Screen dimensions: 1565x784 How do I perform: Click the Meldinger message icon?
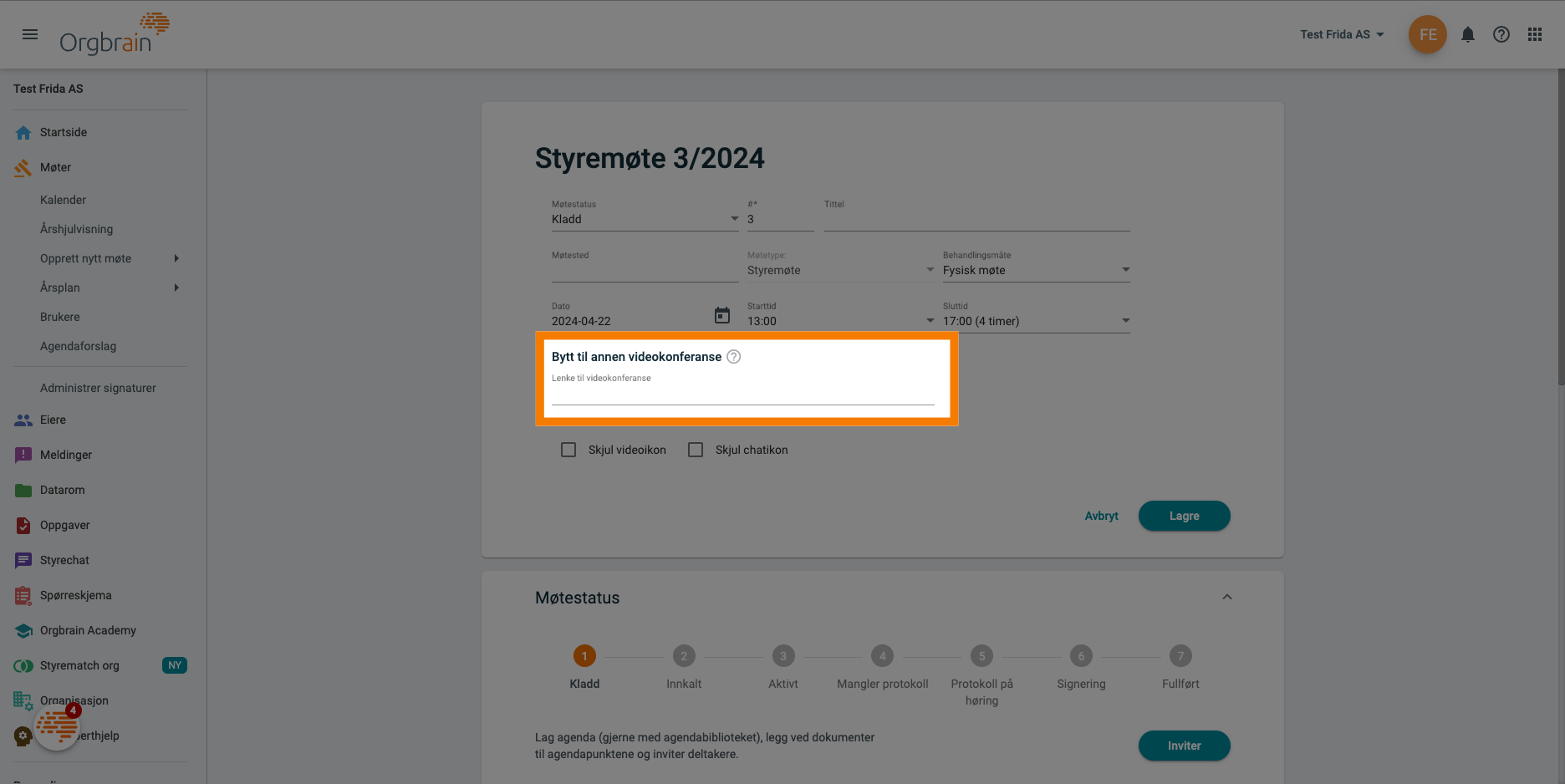tap(23, 455)
